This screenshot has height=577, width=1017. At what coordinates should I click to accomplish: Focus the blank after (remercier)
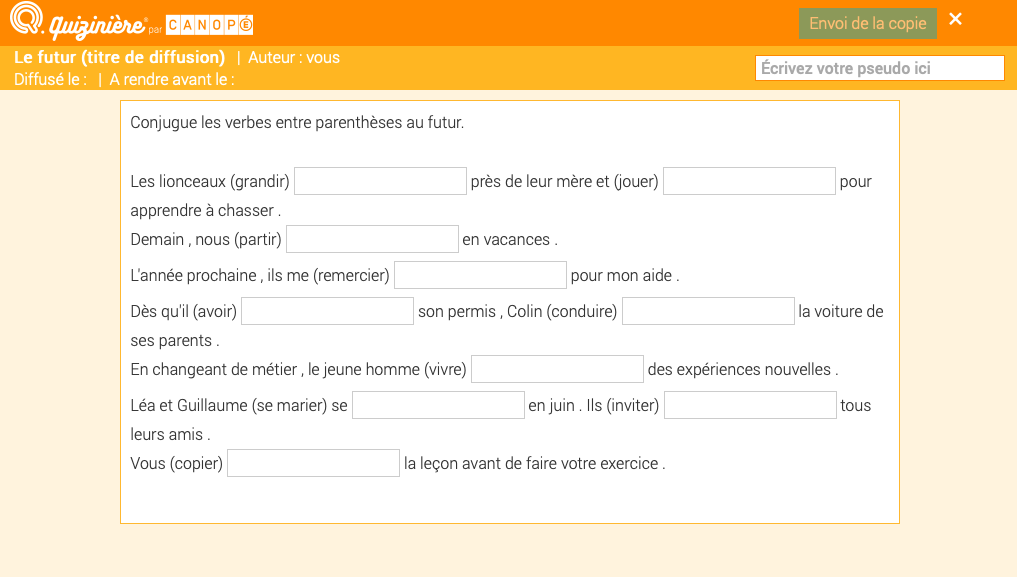point(480,275)
